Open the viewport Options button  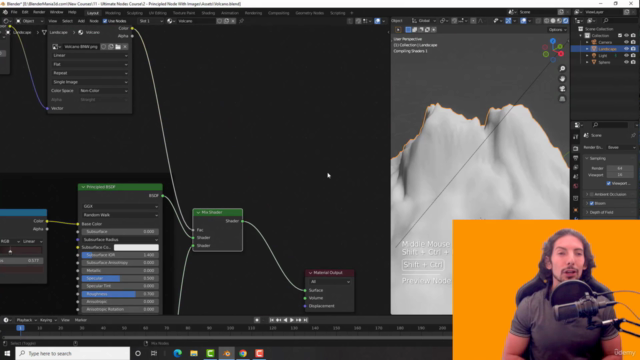click(x=557, y=30)
